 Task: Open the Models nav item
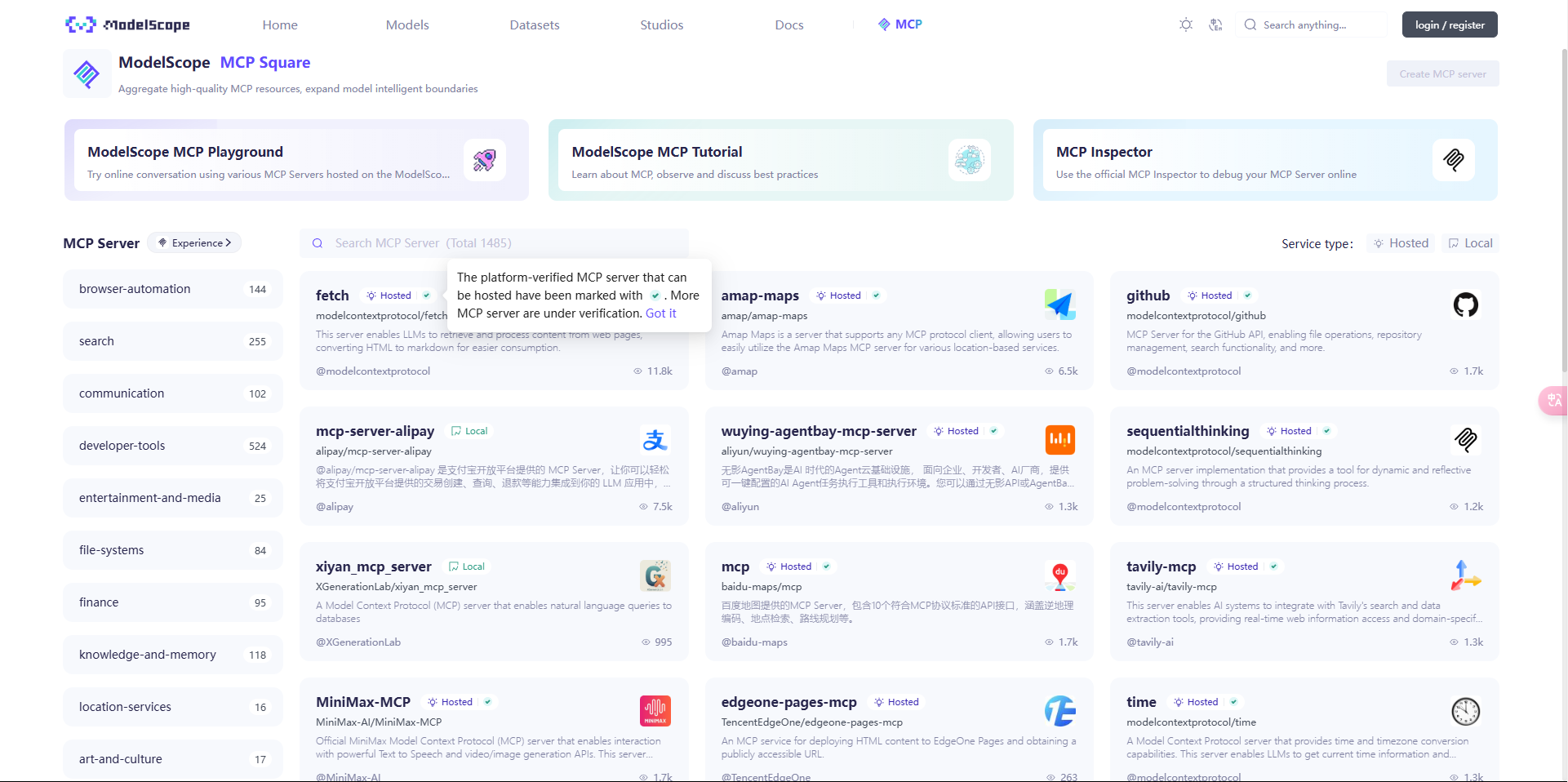[407, 24]
